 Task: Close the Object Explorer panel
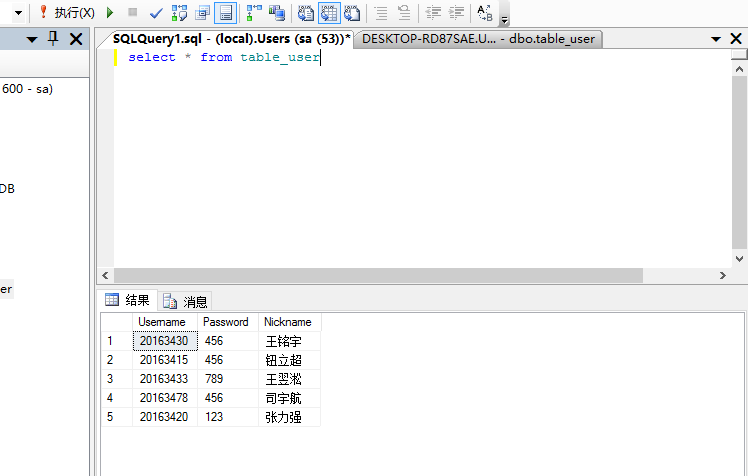point(76,39)
